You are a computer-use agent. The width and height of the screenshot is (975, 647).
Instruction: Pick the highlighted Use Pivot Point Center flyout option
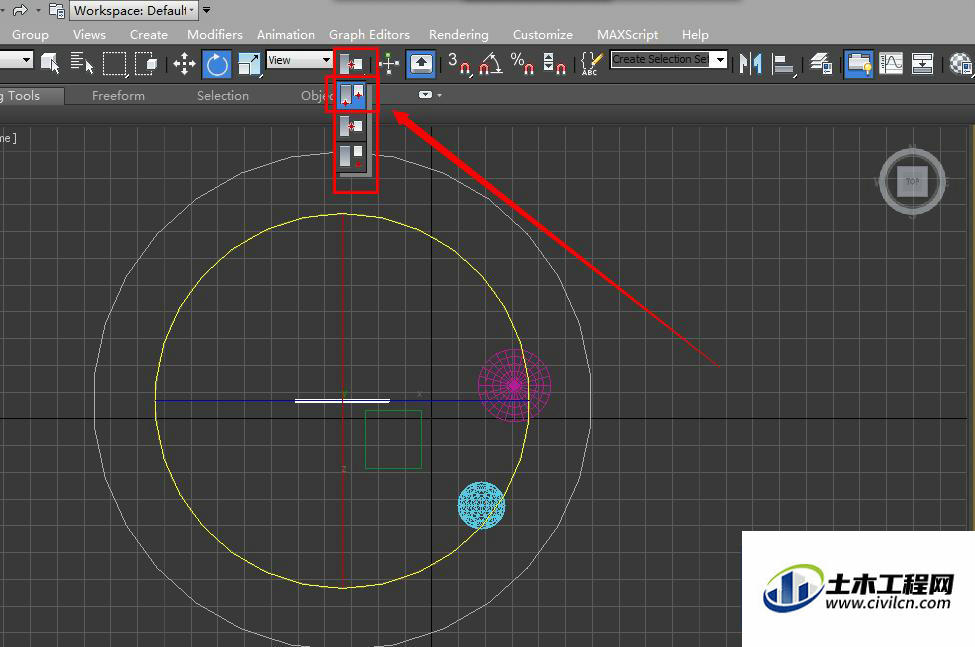coord(352,95)
